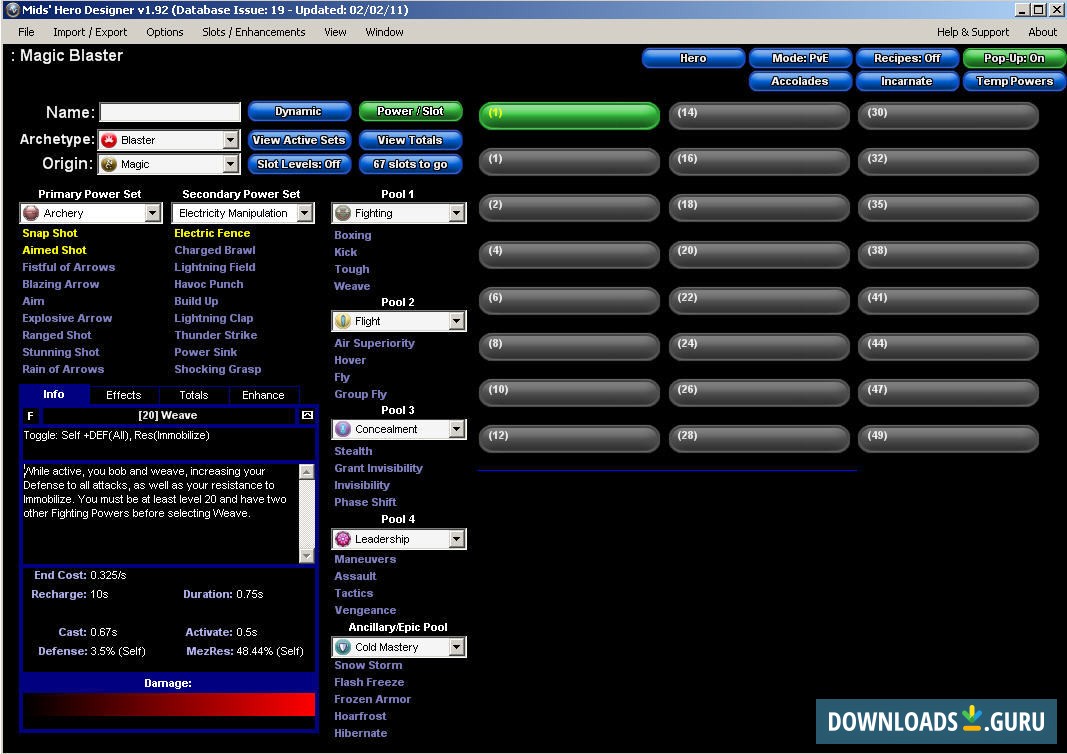Click the Leadership pool icon
The image size is (1067, 754).
pos(343,539)
